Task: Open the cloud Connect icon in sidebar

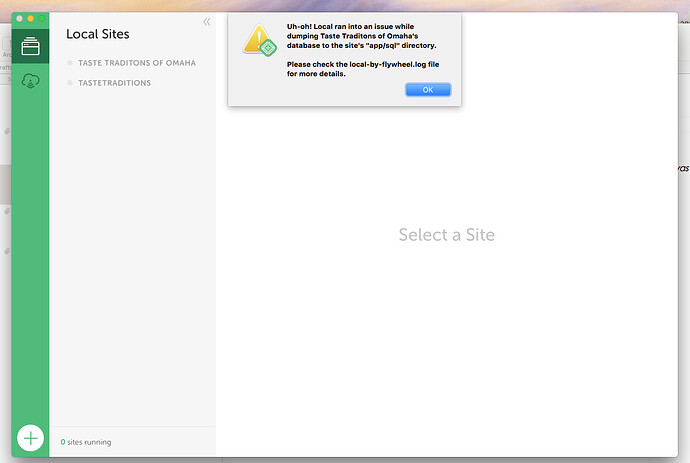Action: tap(30, 81)
